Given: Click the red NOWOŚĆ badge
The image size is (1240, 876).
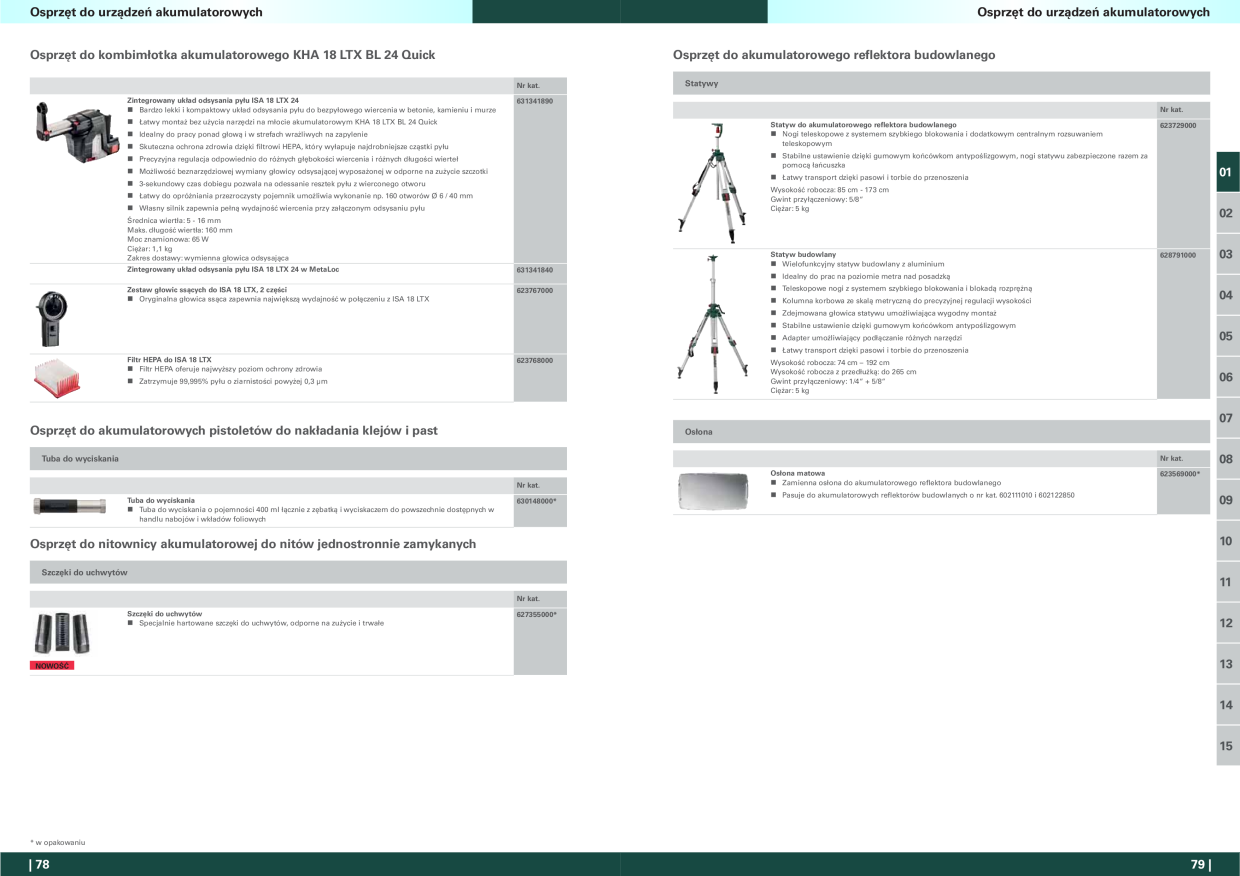Looking at the screenshot, I should (x=52, y=666).
